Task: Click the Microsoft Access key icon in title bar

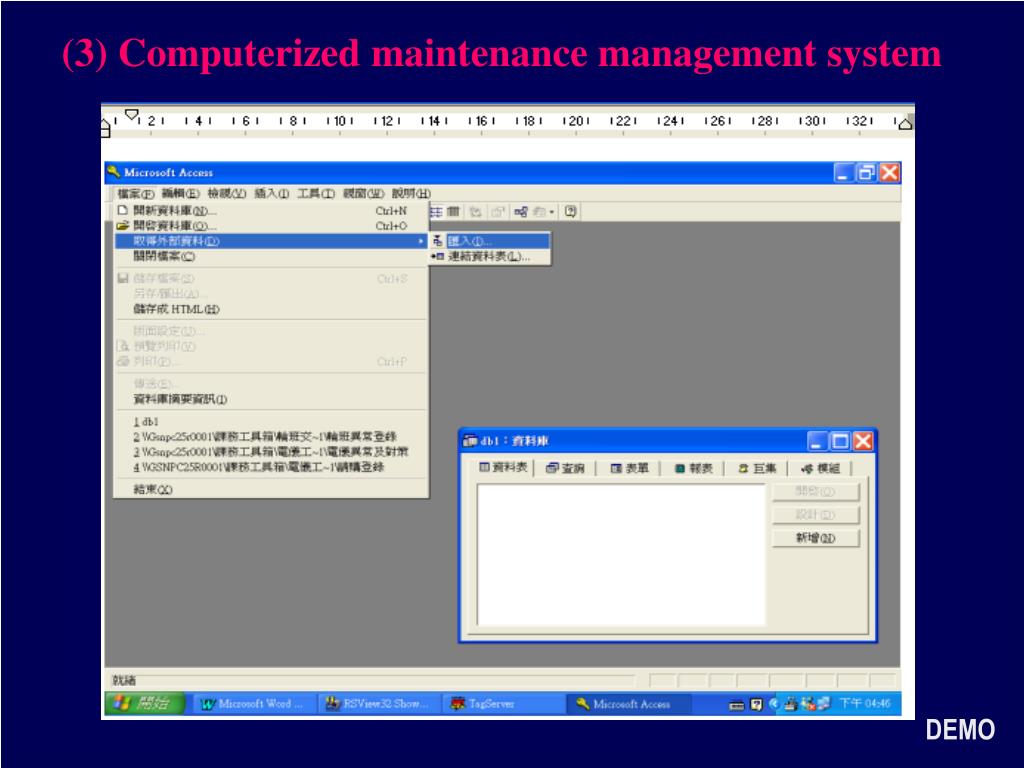Action: coord(114,172)
